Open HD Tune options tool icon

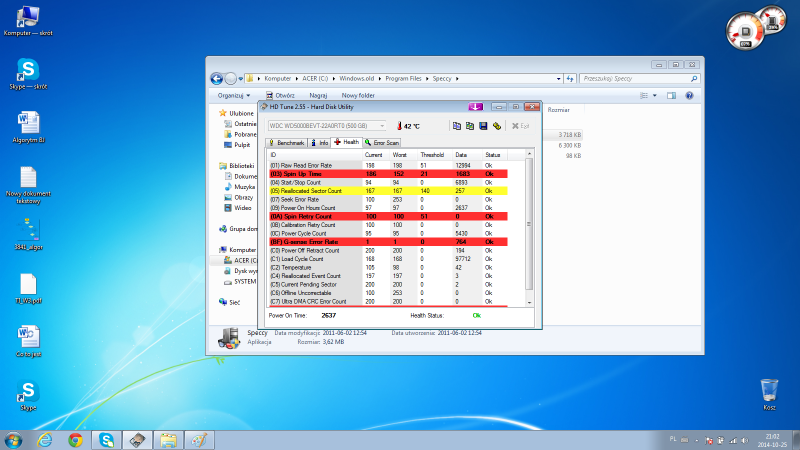point(497,126)
